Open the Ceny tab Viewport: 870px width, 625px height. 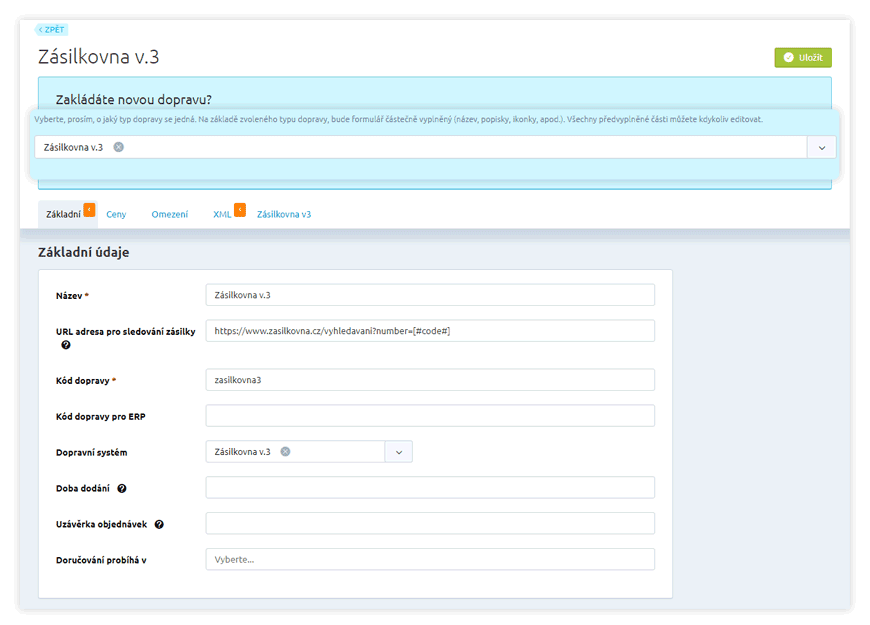click(116, 214)
